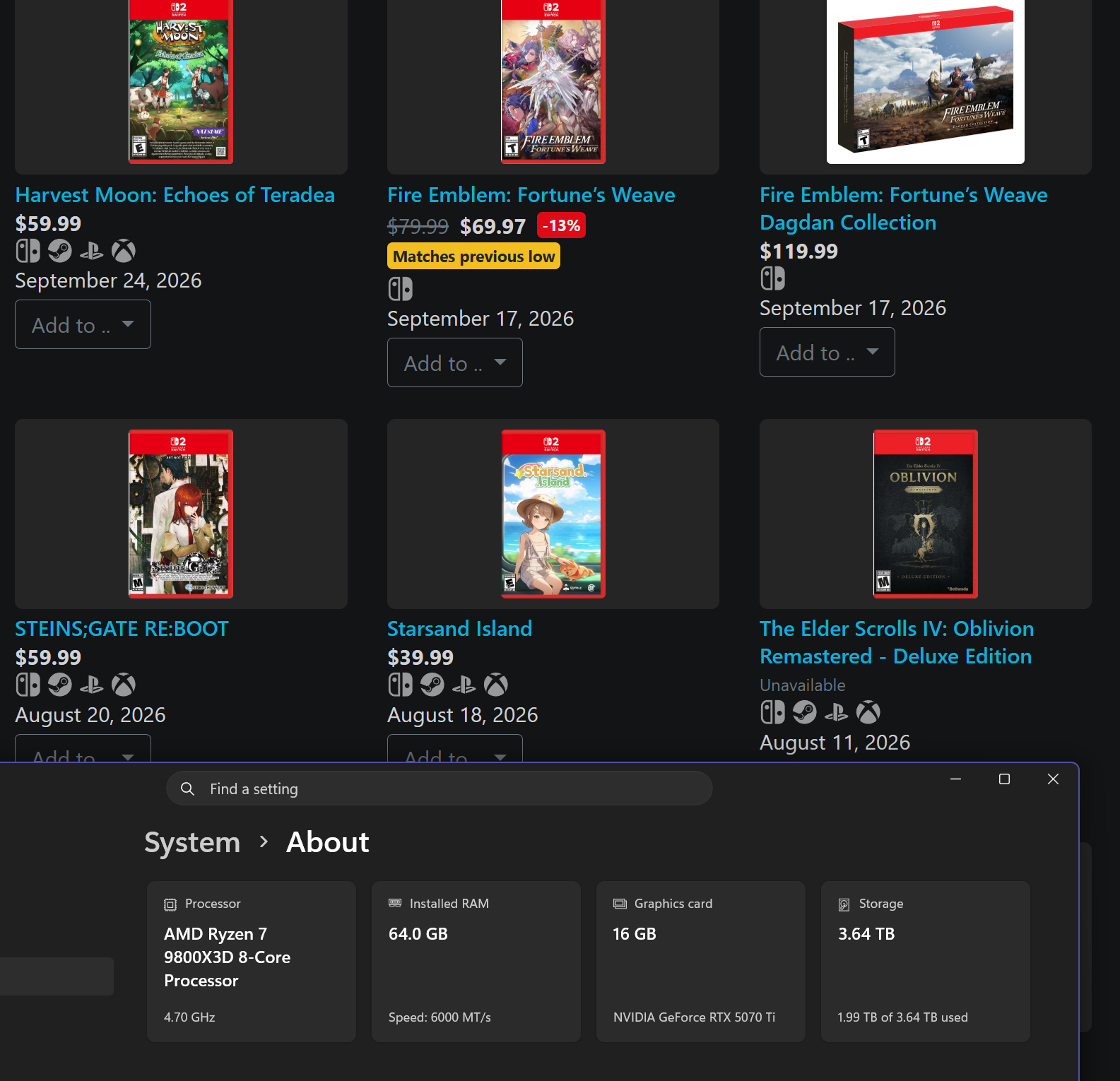Click the Matches previous low badge
The width and height of the screenshot is (1120, 1081).
[x=474, y=256]
